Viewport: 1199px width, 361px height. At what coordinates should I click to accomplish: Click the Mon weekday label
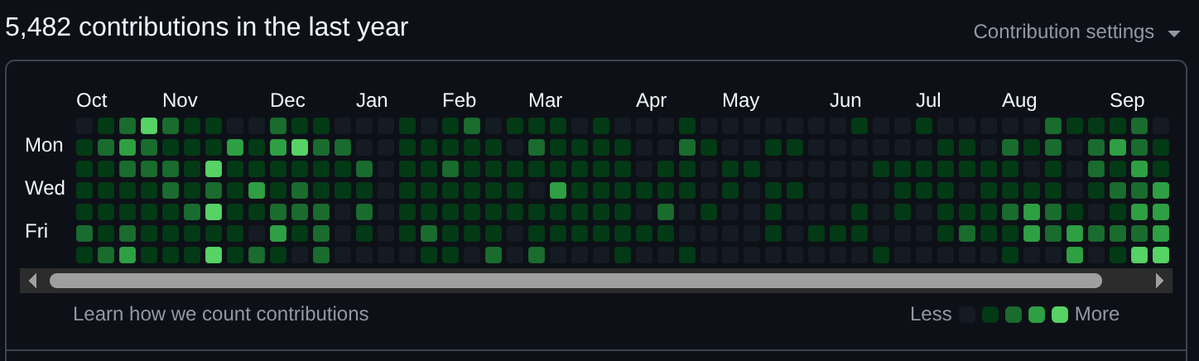(x=44, y=145)
